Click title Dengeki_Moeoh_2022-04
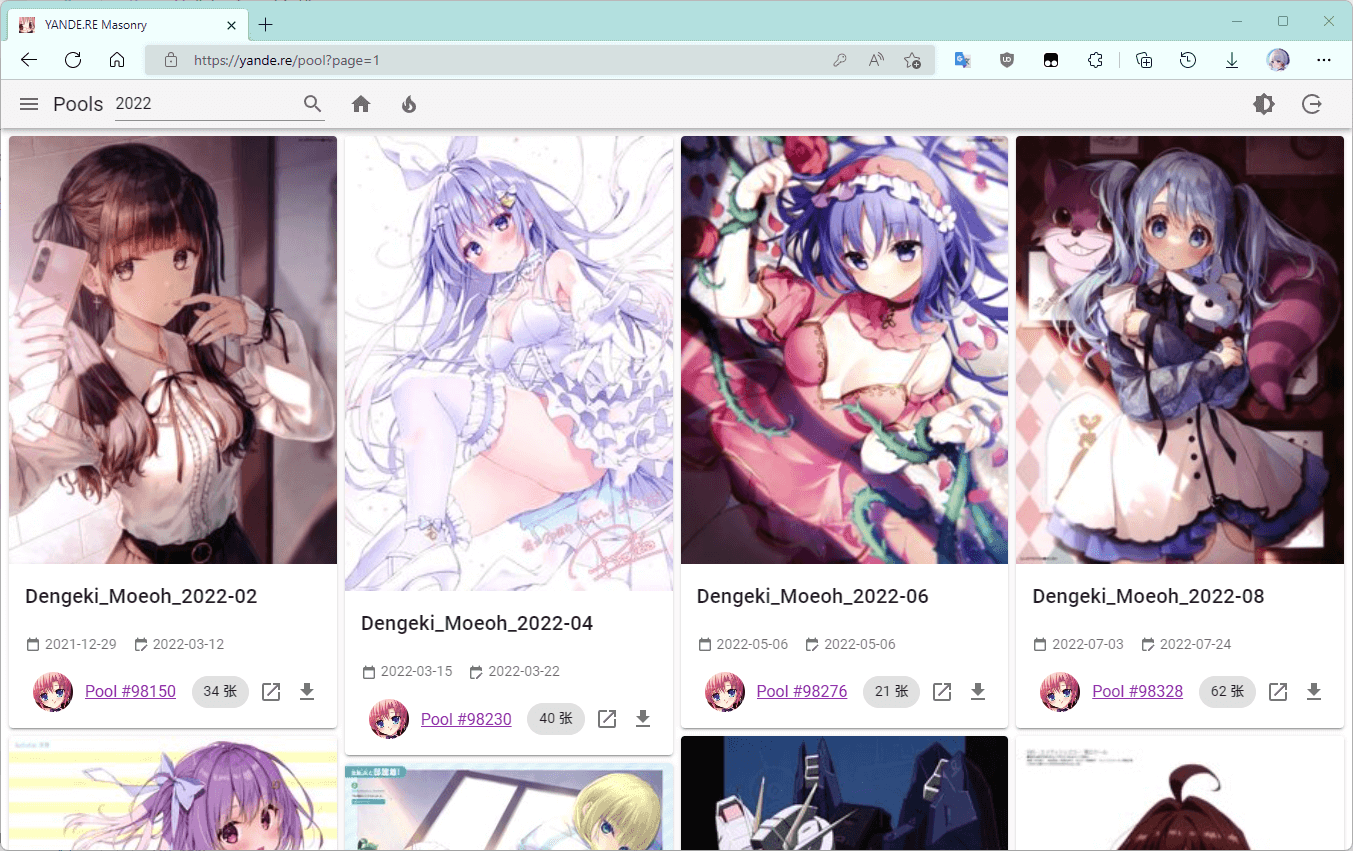Viewport: 1353px width, 851px height. [x=477, y=623]
